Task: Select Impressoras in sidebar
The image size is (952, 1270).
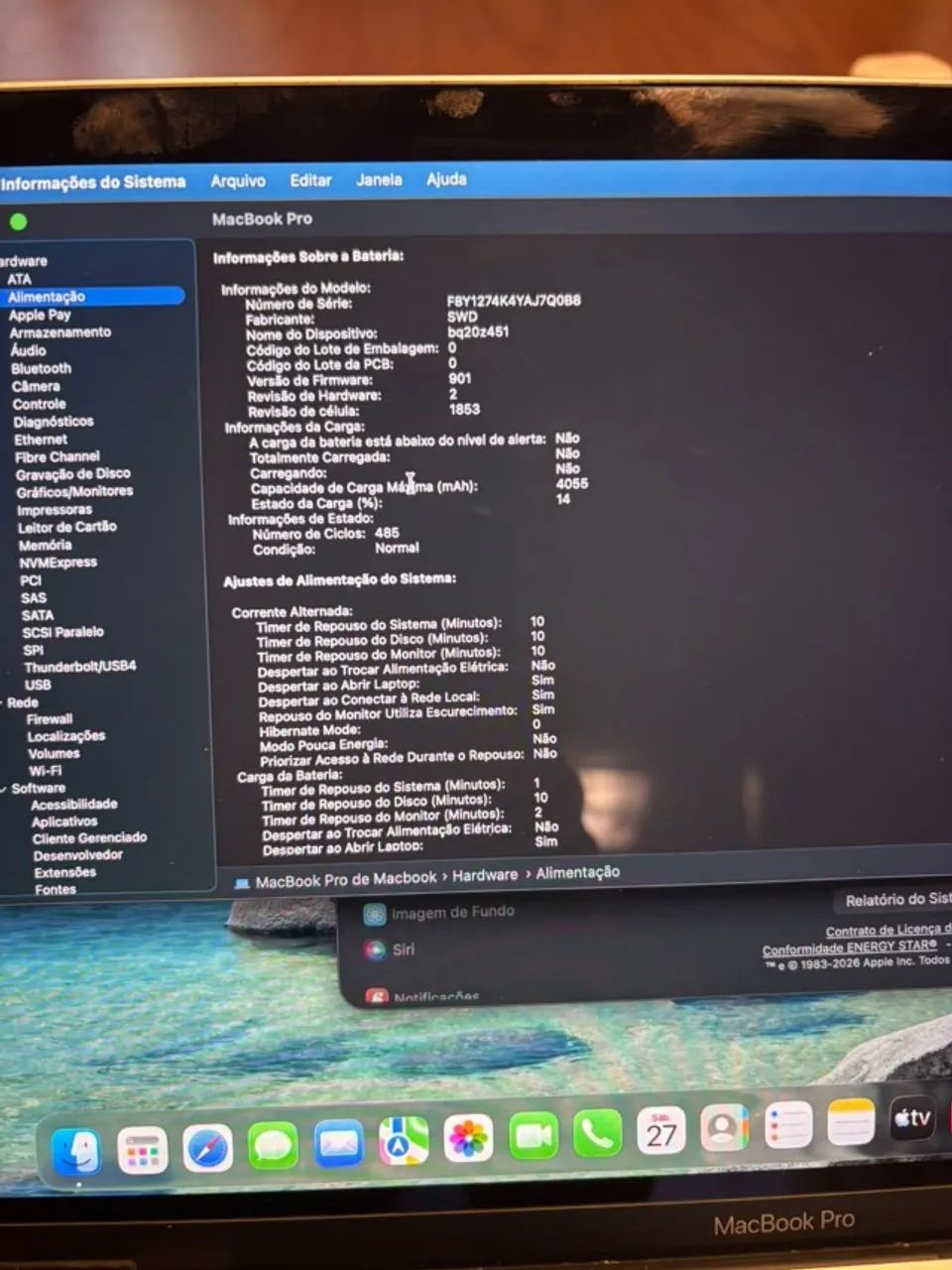Action: click(55, 509)
